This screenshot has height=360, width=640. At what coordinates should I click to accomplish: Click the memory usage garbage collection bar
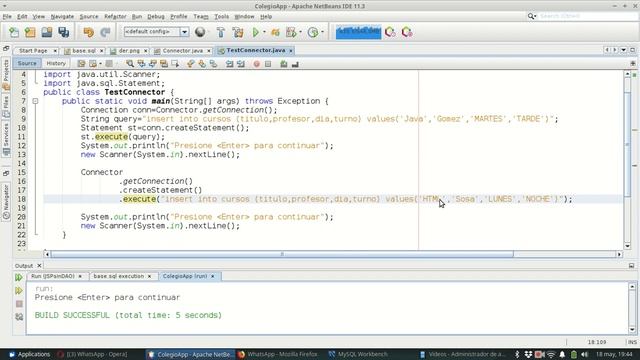358,32
